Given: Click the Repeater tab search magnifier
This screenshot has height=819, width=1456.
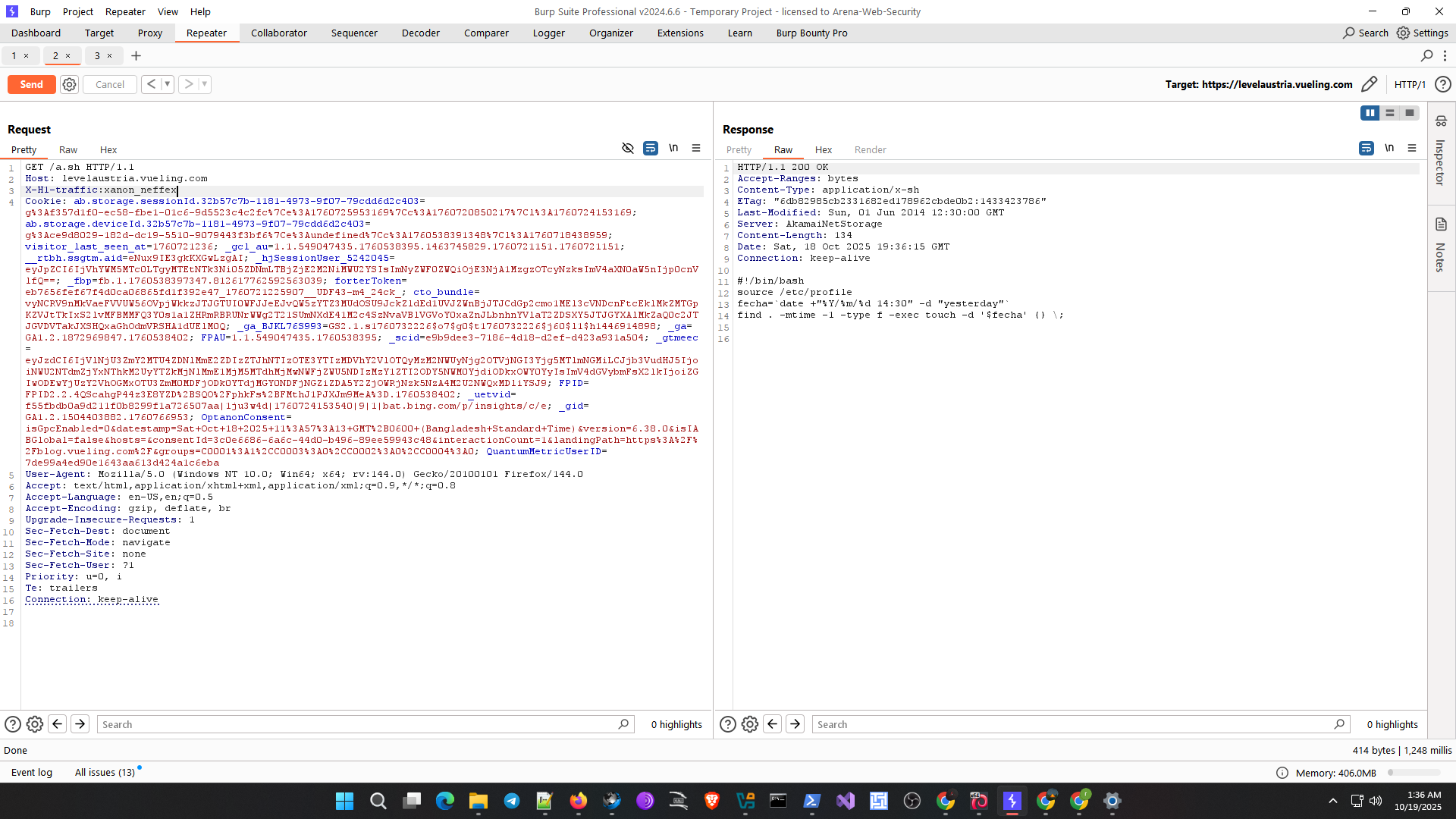Looking at the screenshot, I should coord(1426,55).
